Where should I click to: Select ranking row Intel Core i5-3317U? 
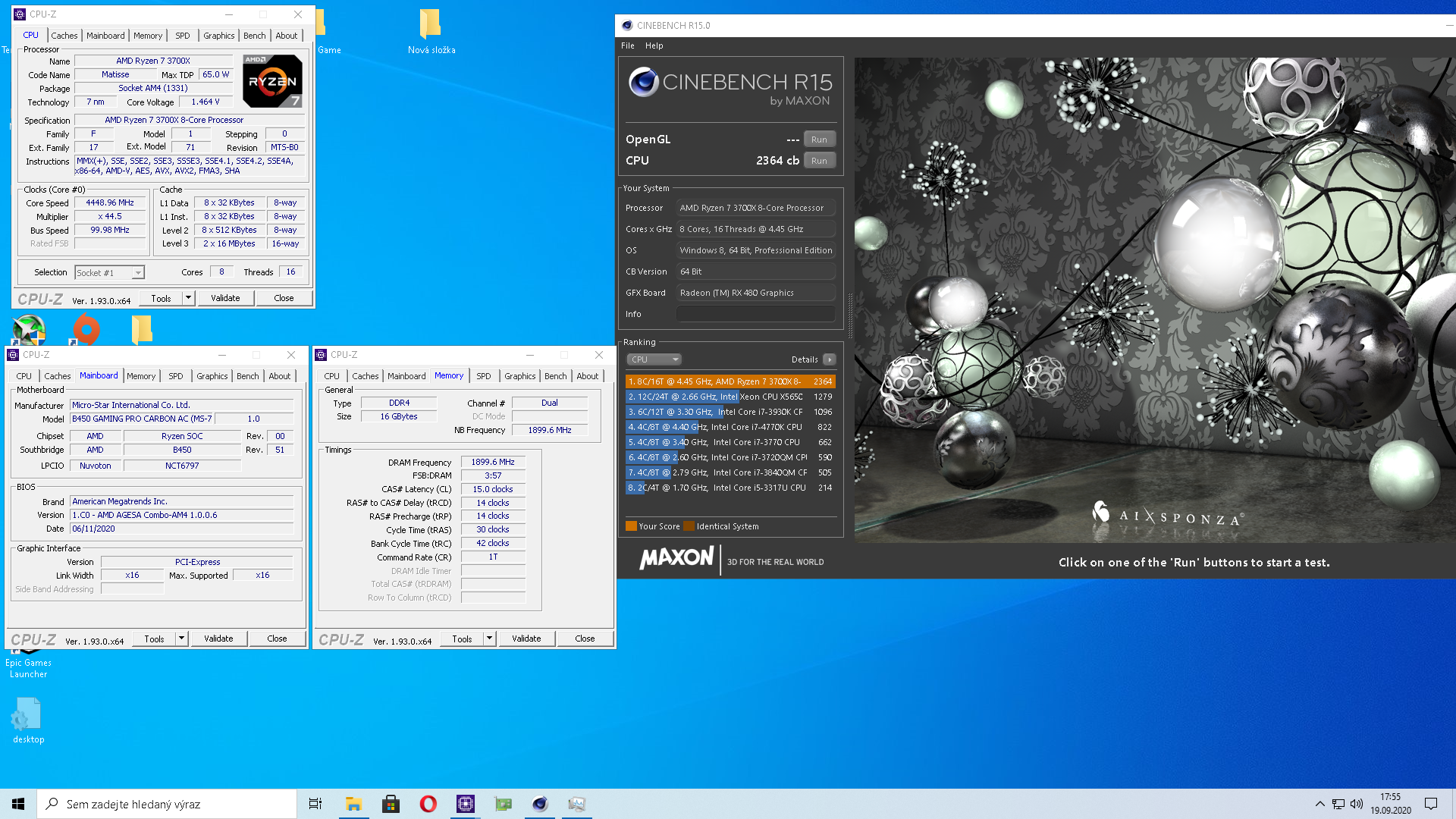730,488
